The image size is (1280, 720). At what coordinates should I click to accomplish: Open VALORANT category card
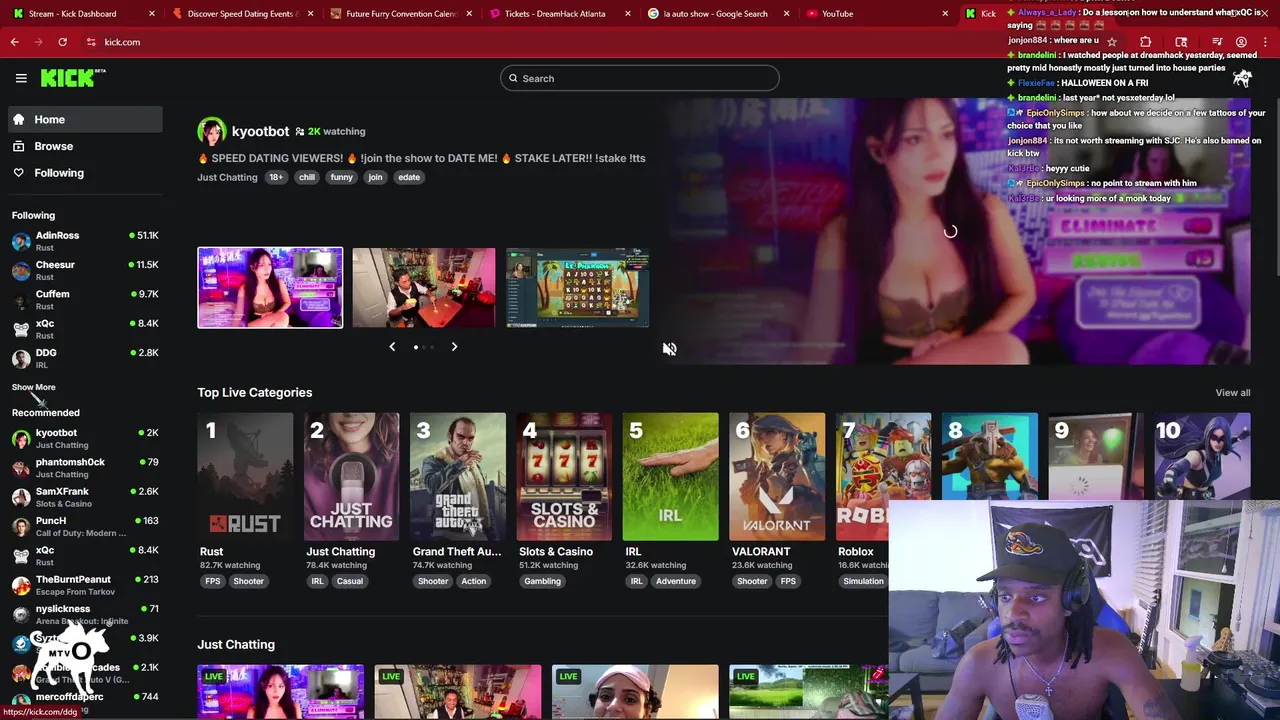pyautogui.click(x=777, y=477)
